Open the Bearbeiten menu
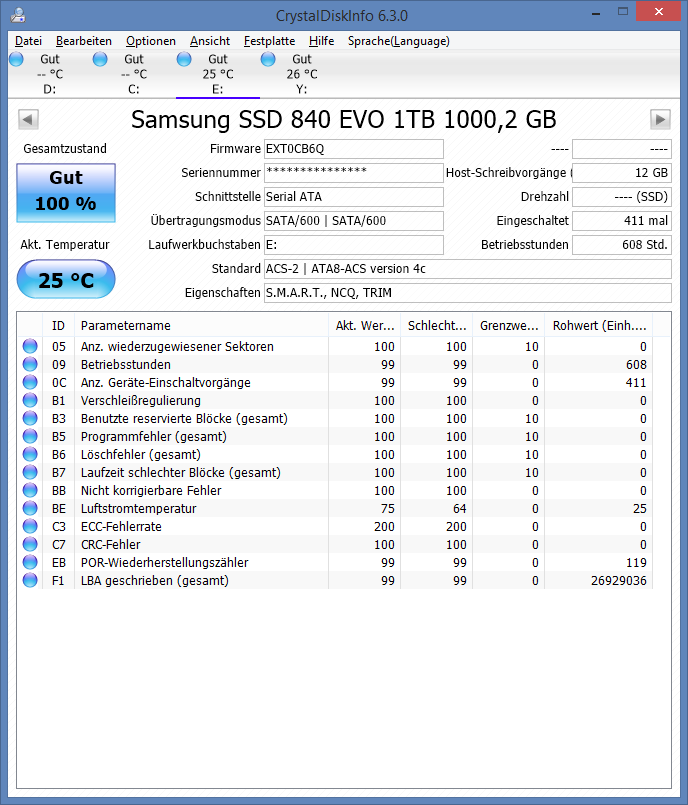The width and height of the screenshot is (688, 805). [x=84, y=41]
